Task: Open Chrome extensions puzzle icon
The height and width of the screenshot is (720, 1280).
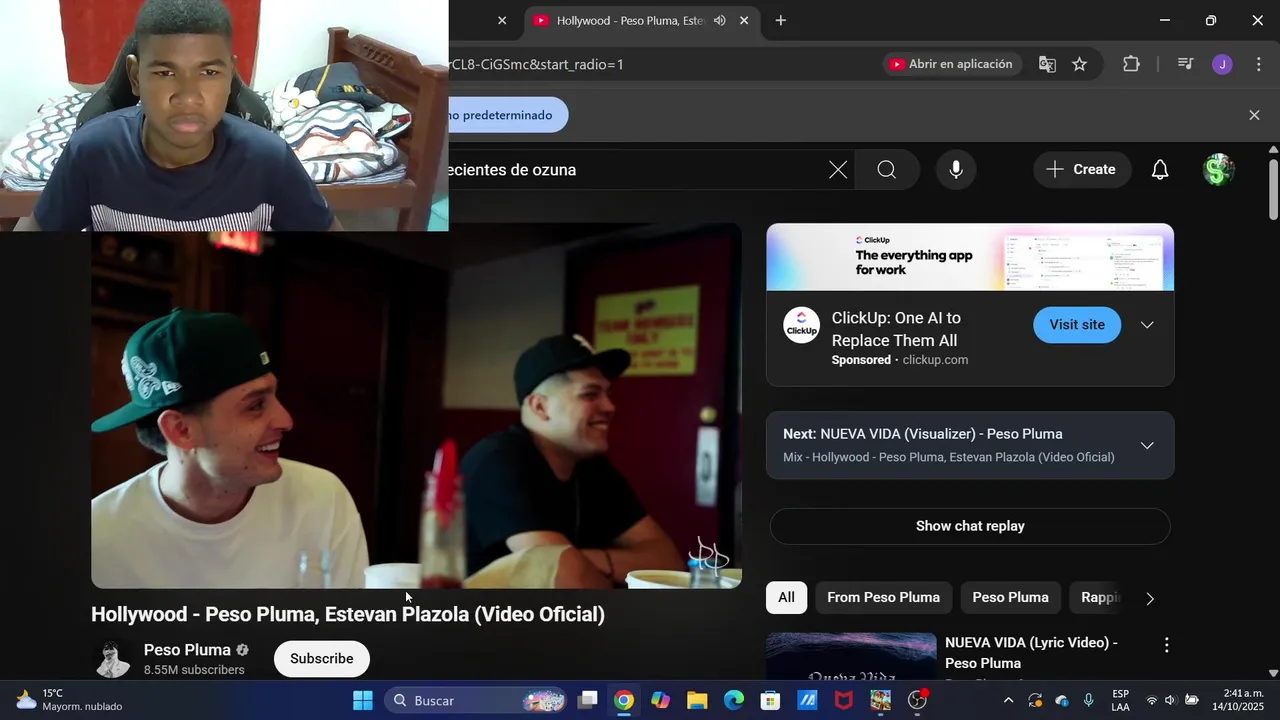Action: tap(1131, 64)
